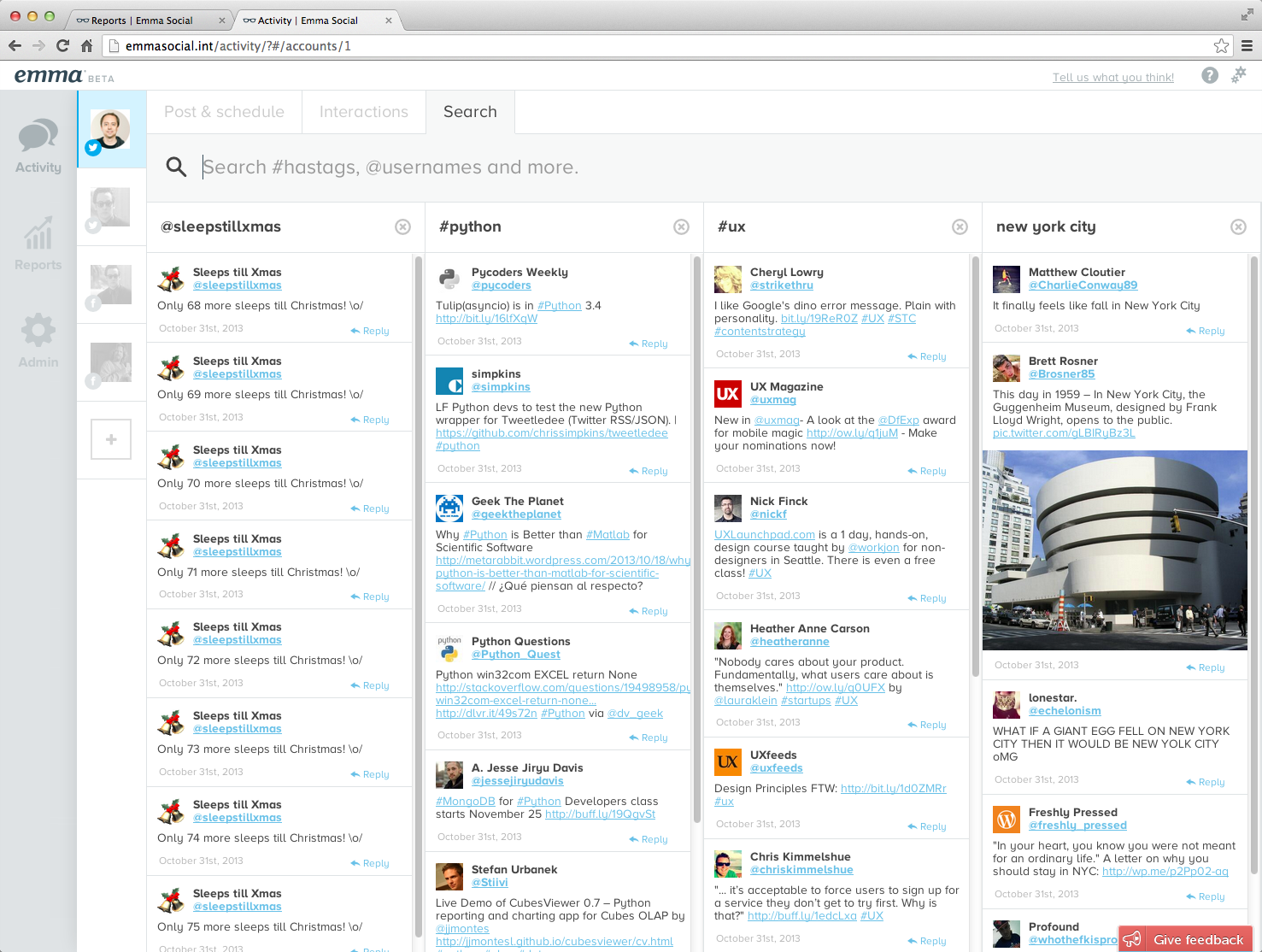This screenshot has width=1262, height=952.
Task: Bookmark this page with star icon
Action: pyautogui.click(x=1221, y=46)
